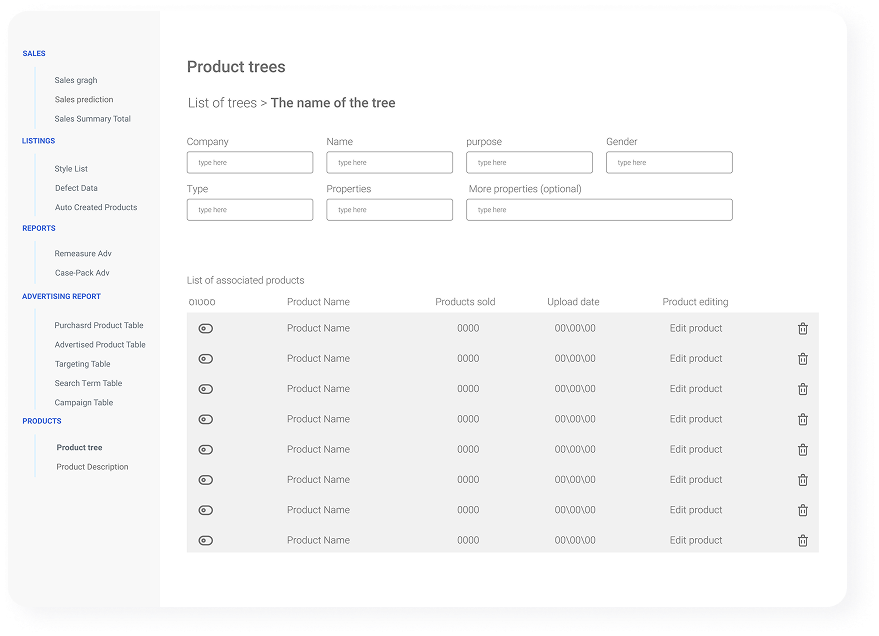The width and height of the screenshot is (879, 636).
Task: Click the trash icon in the fourth product row
Action: (802, 419)
